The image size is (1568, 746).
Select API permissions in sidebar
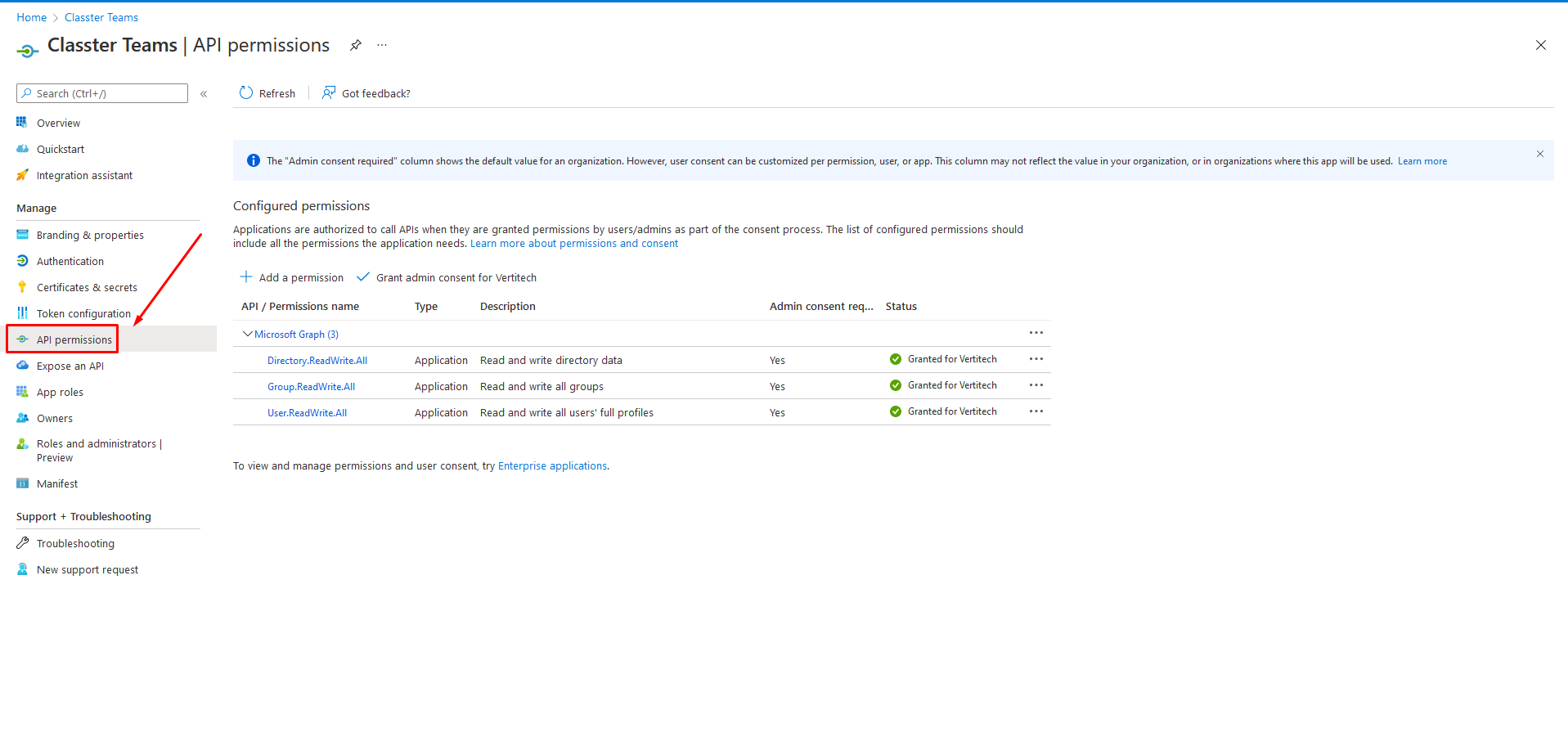pyautogui.click(x=74, y=339)
